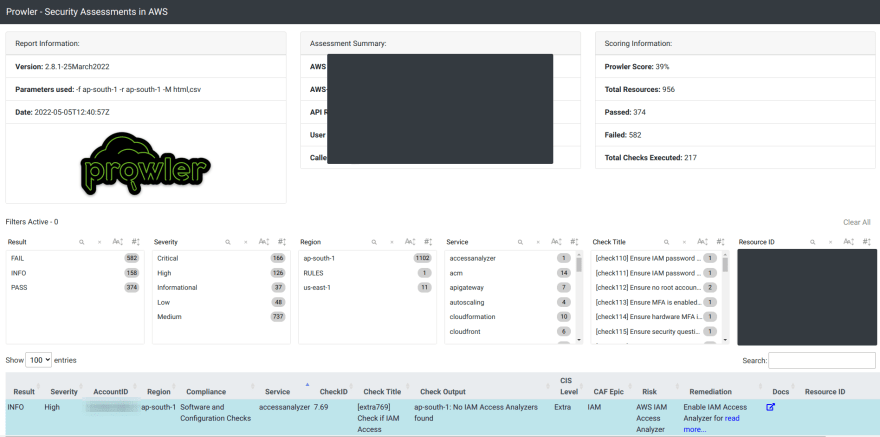Sort Resource ID filter by count

point(867,242)
